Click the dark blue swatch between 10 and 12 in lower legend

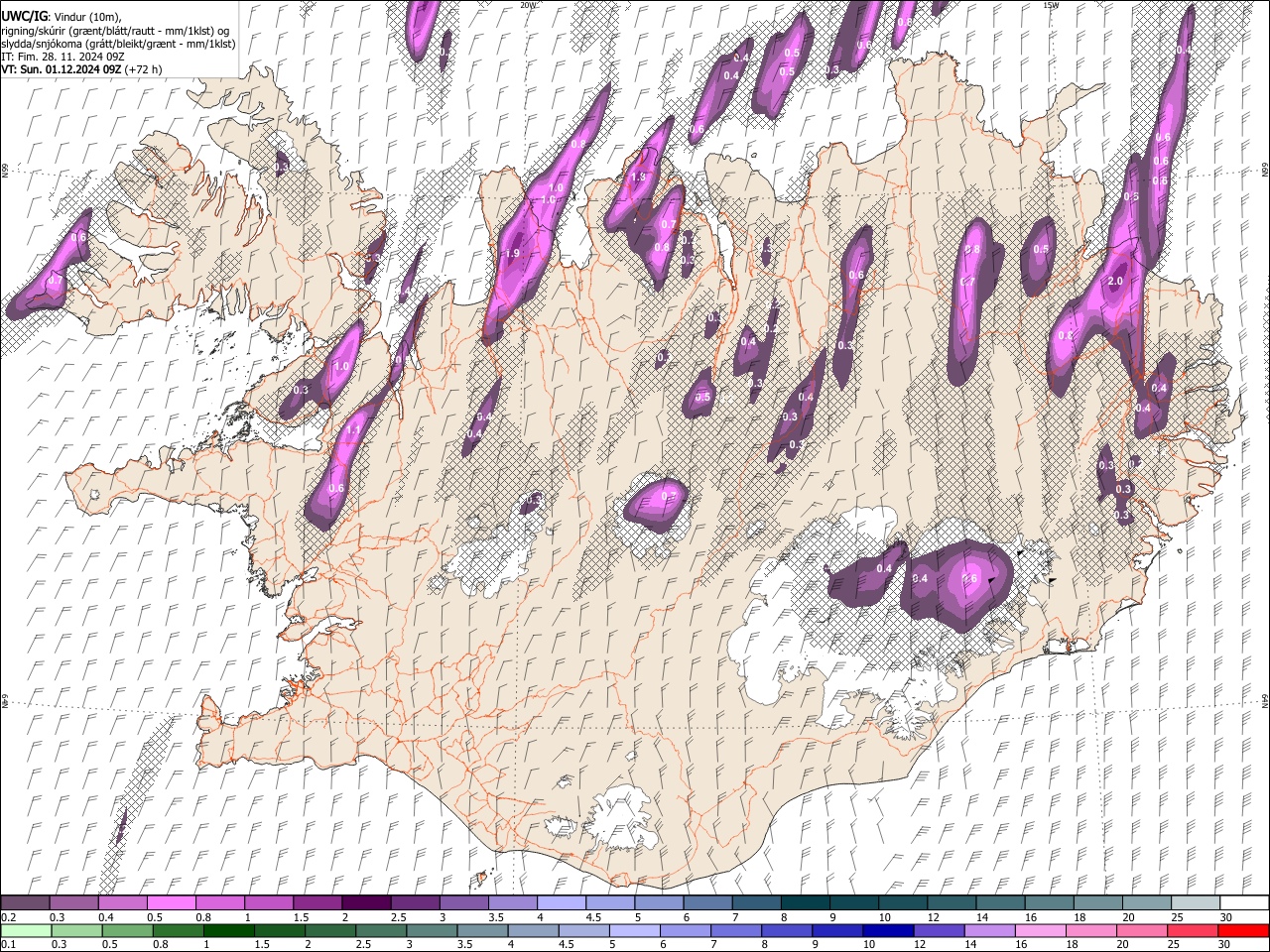pyautogui.click(x=887, y=930)
